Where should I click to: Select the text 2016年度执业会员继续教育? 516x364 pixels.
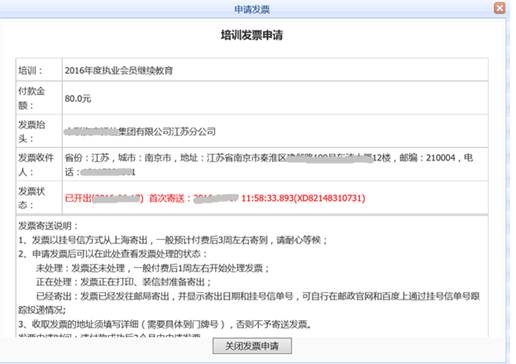[119, 70]
